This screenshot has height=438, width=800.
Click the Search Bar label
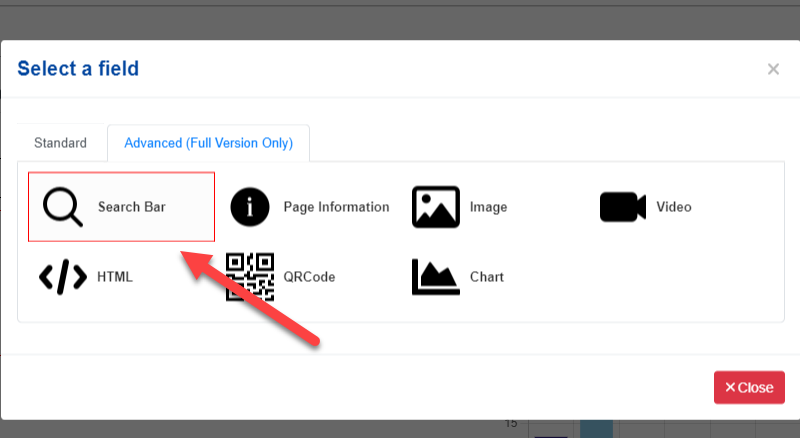[x=132, y=207]
